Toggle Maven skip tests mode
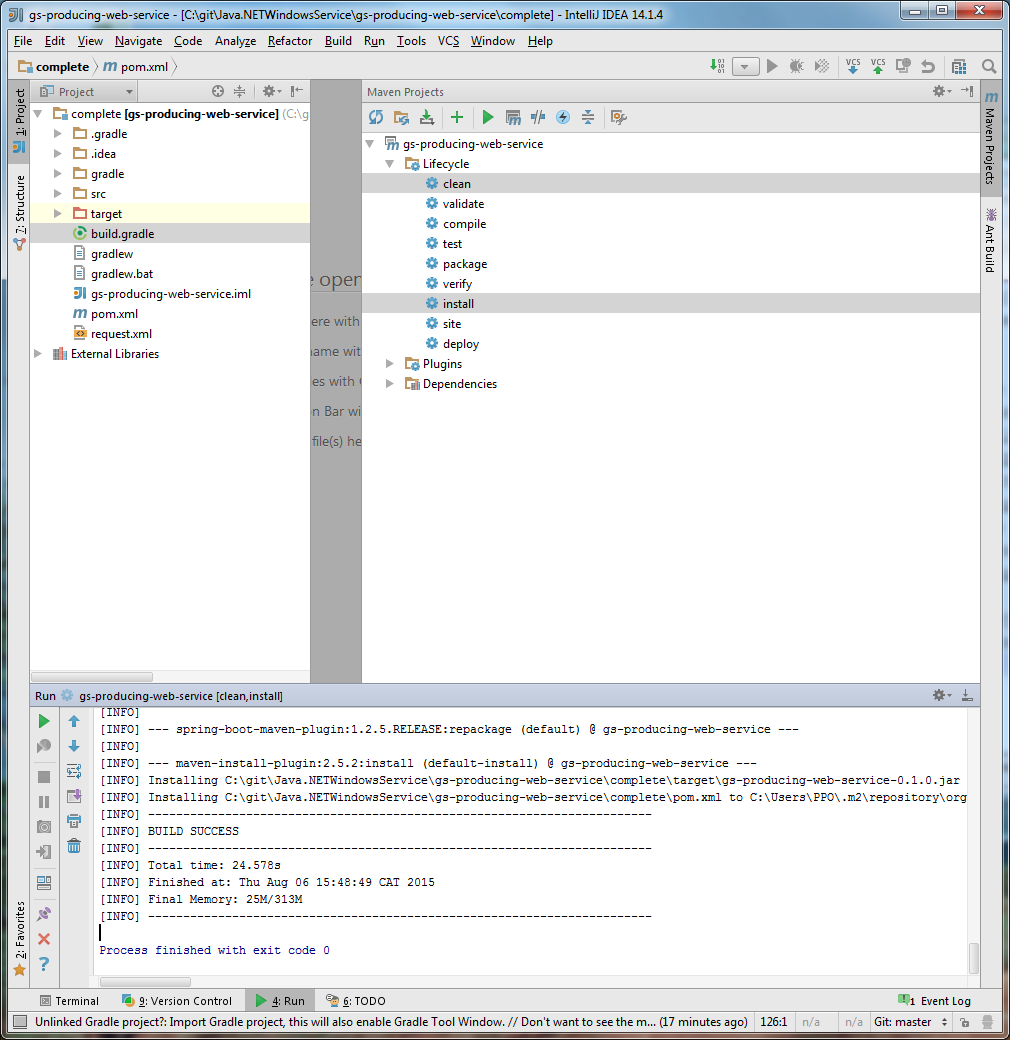The width and height of the screenshot is (1010, 1040). 563,117
